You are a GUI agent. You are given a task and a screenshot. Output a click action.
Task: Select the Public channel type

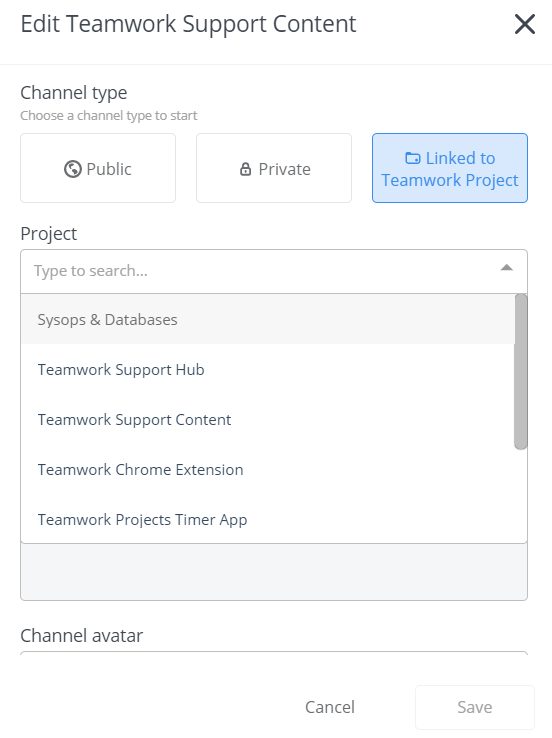(x=98, y=168)
